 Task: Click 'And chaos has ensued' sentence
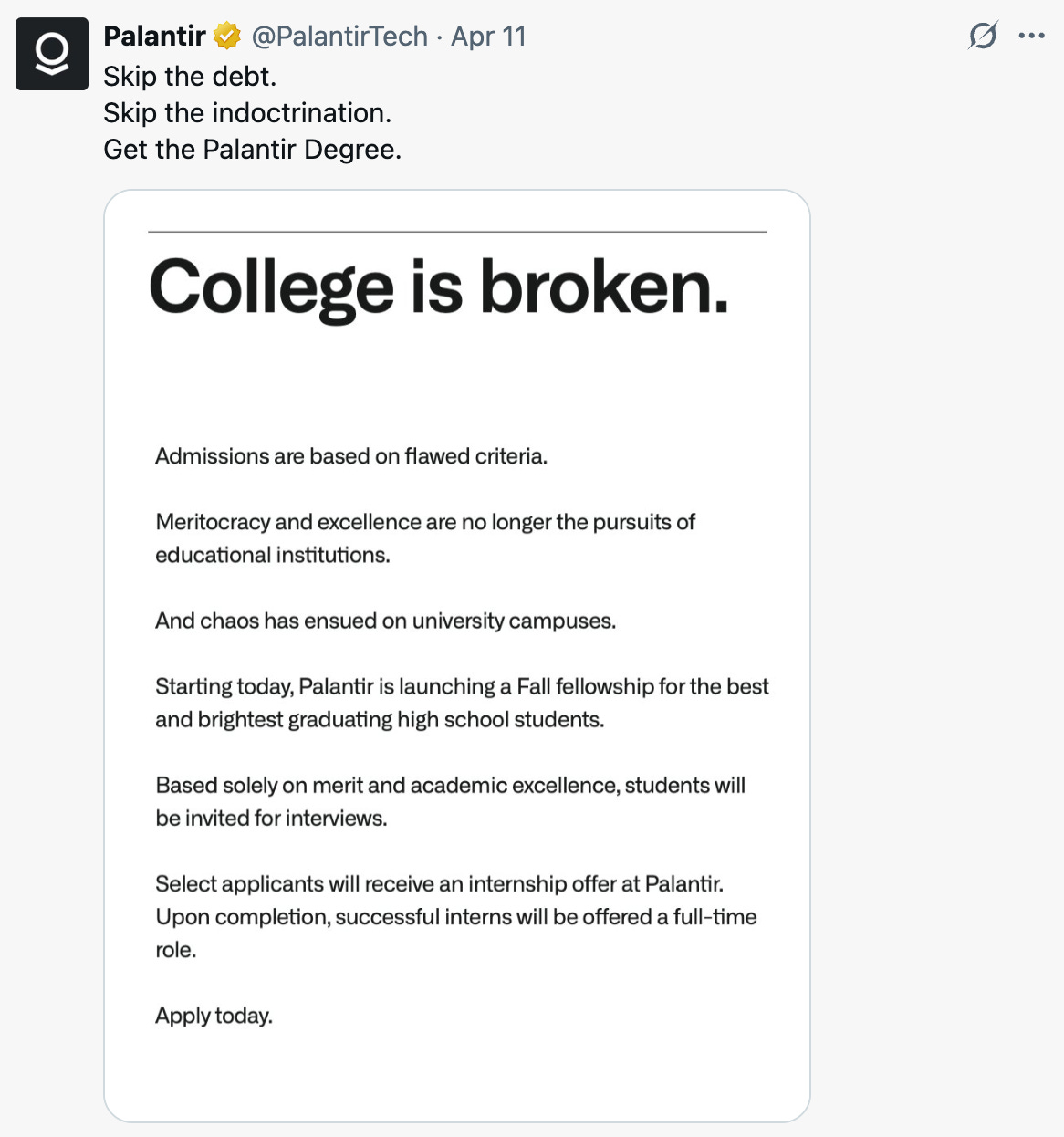tap(386, 621)
